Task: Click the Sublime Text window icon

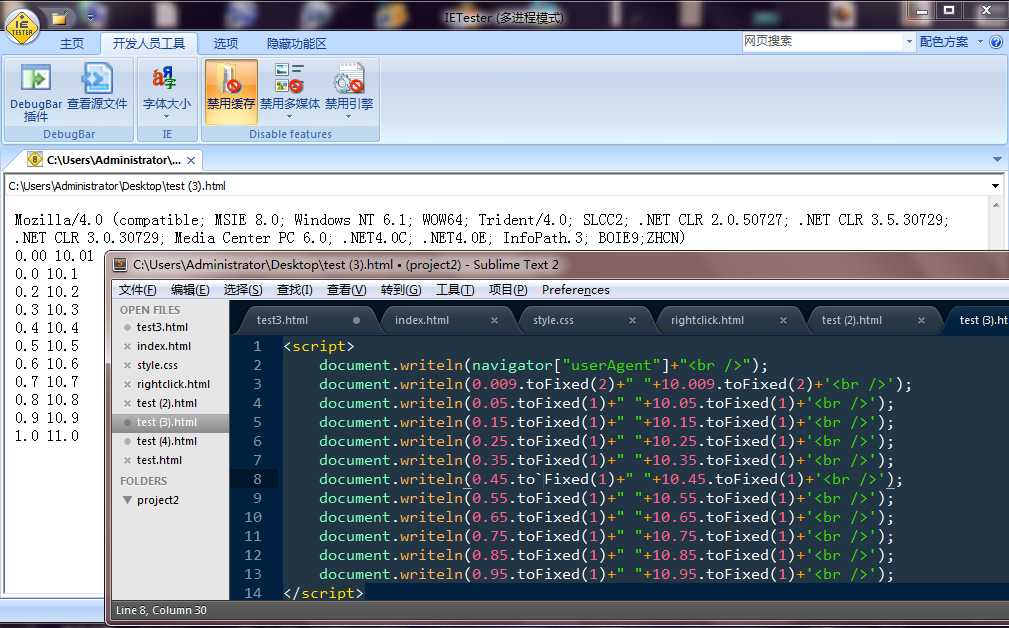Action: coord(120,264)
